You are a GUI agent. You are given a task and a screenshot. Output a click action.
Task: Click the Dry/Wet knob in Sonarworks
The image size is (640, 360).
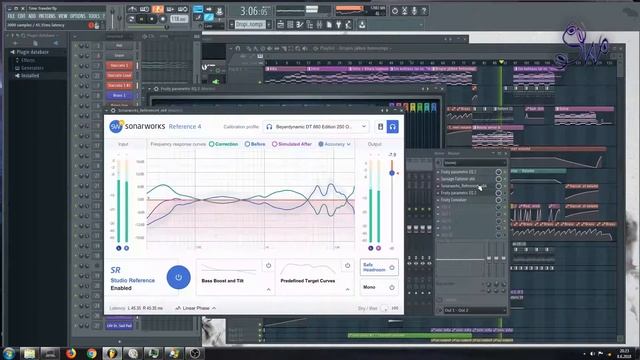pos(385,309)
